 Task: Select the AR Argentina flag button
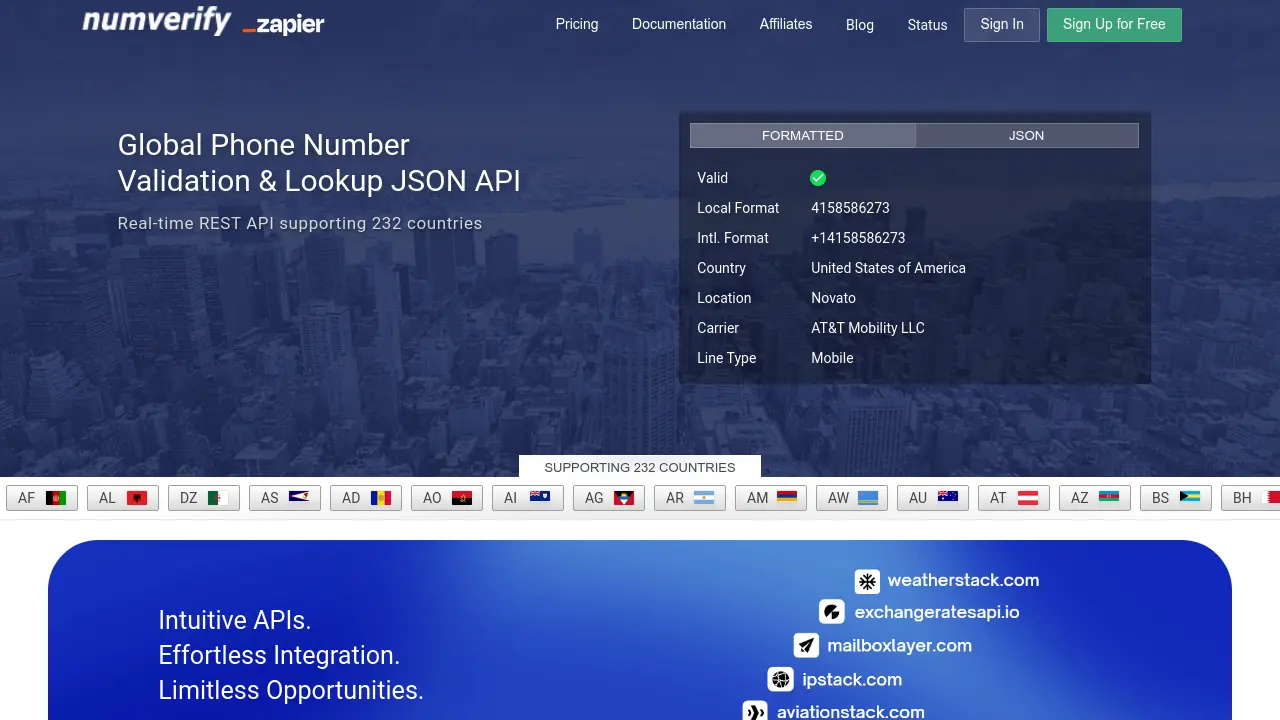coord(690,498)
